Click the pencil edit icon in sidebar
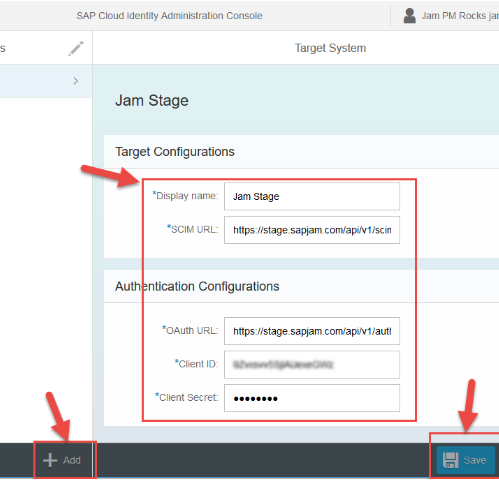The image size is (499, 483). coord(76,49)
